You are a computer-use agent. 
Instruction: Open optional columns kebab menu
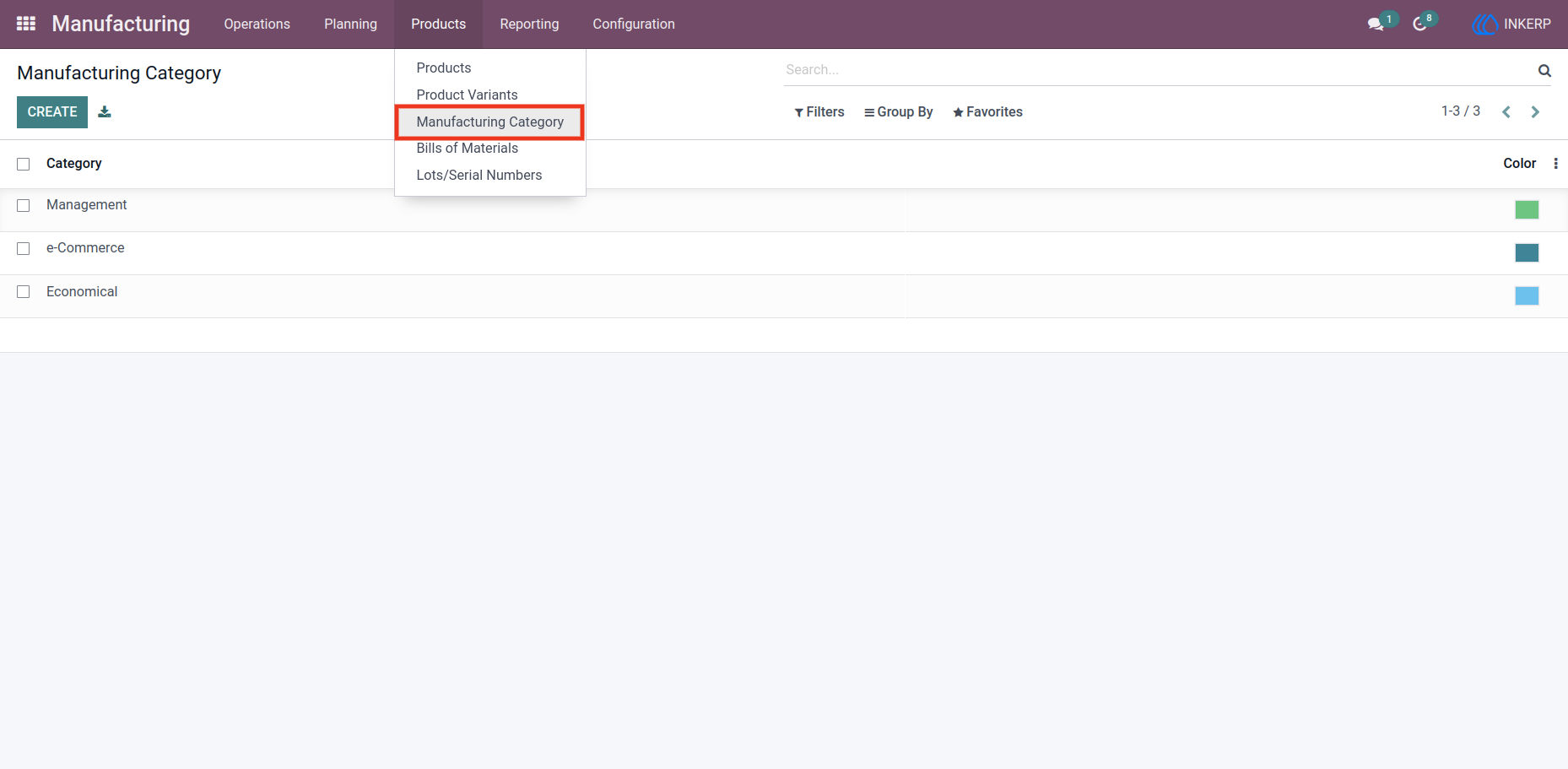(1555, 164)
